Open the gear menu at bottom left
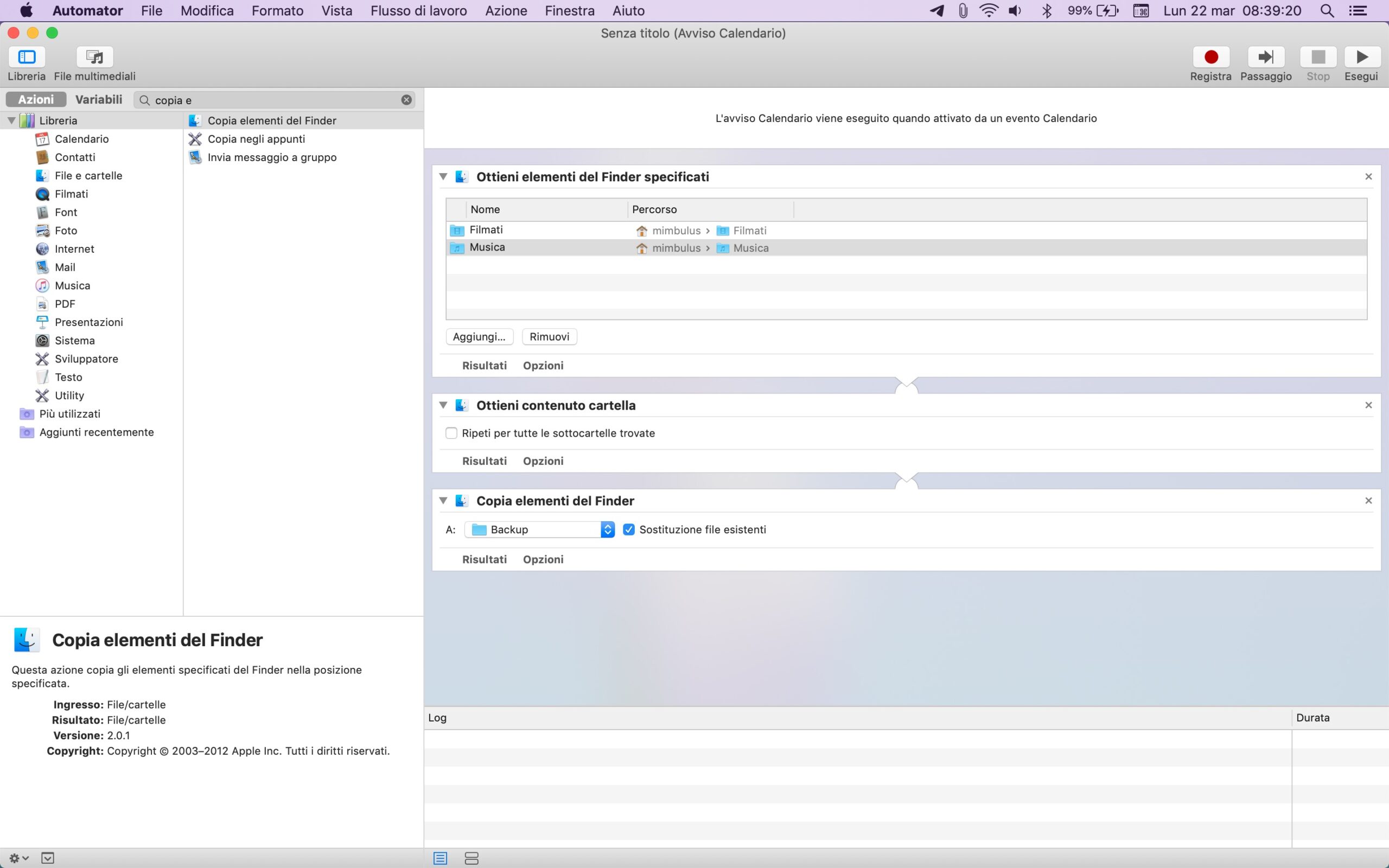Image resolution: width=1389 pixels, height=868 pixels. point(18,858)
